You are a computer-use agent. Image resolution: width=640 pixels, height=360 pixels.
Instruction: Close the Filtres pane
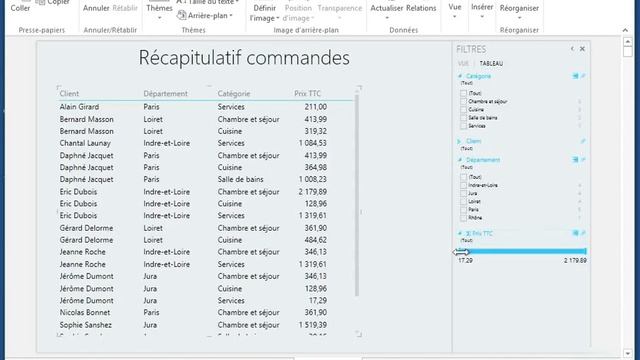(x=582, y=49)
